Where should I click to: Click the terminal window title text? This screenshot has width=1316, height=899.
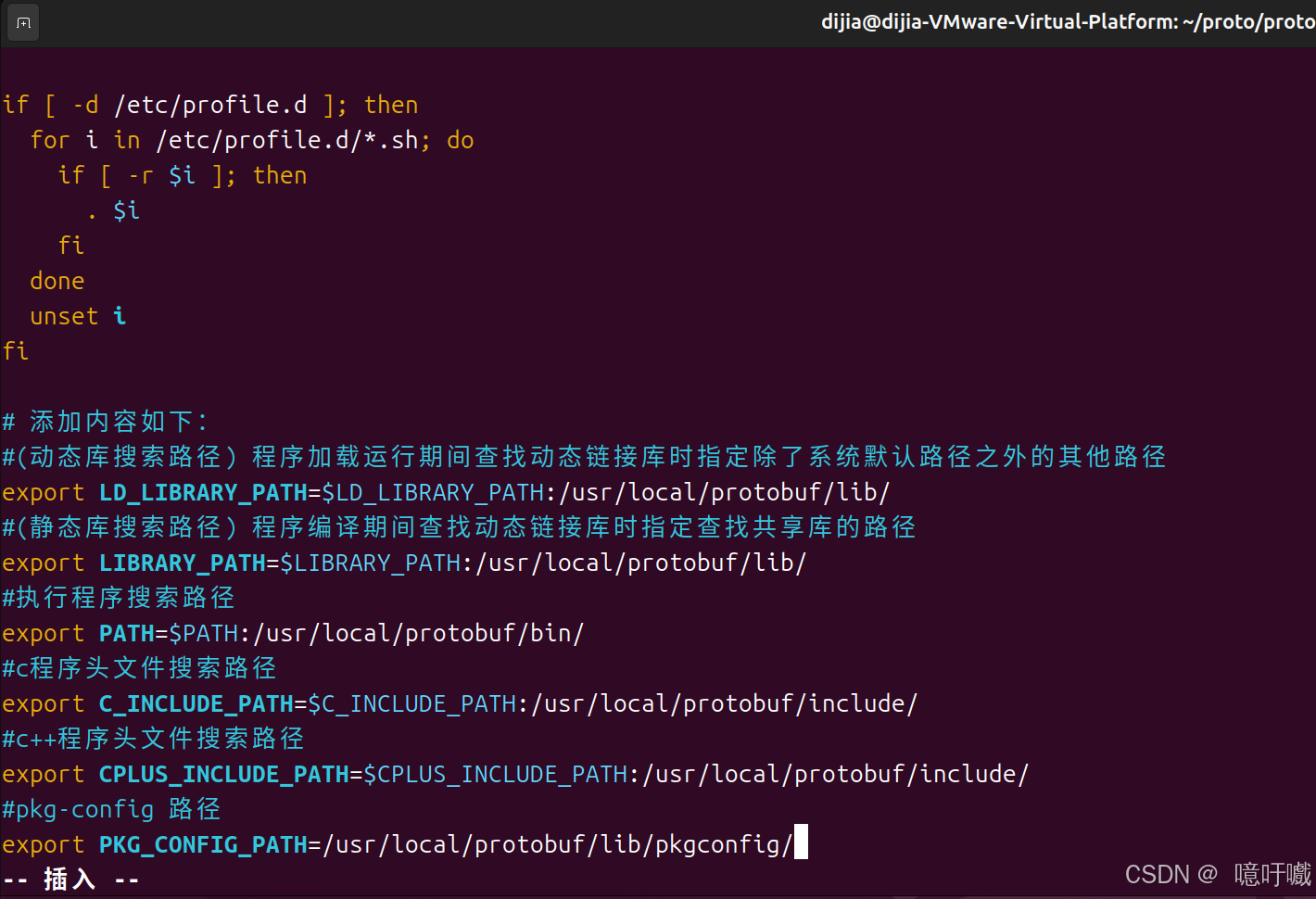(1069, 21)
